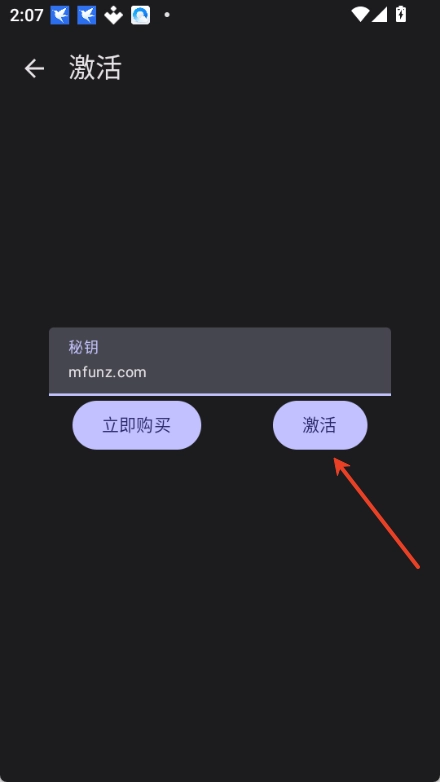440x782 pixels.
Task: Tap the back arrow in the header
Action: pos(34,68)
